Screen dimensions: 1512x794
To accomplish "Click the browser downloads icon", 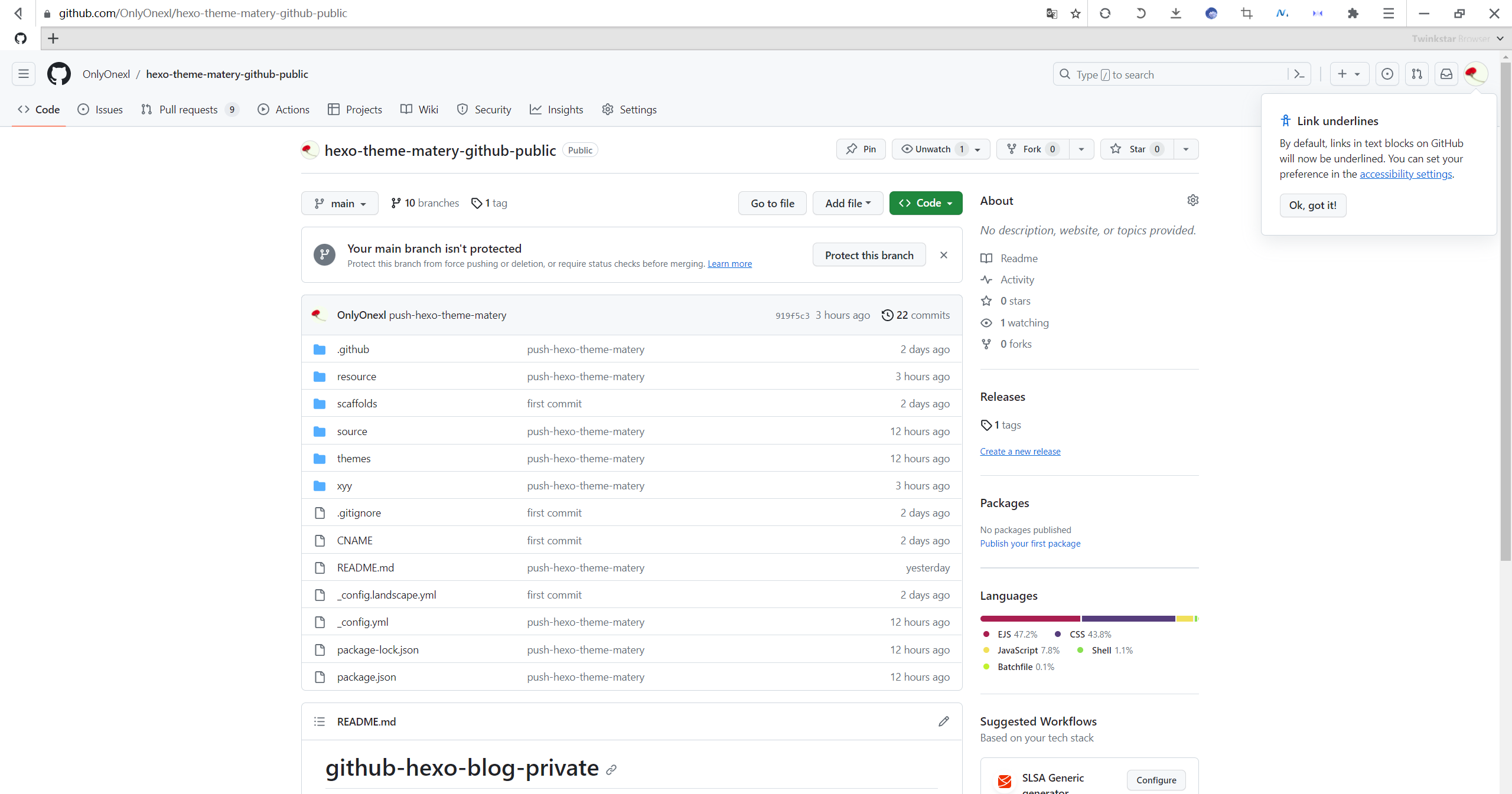I will (1176, 13).
